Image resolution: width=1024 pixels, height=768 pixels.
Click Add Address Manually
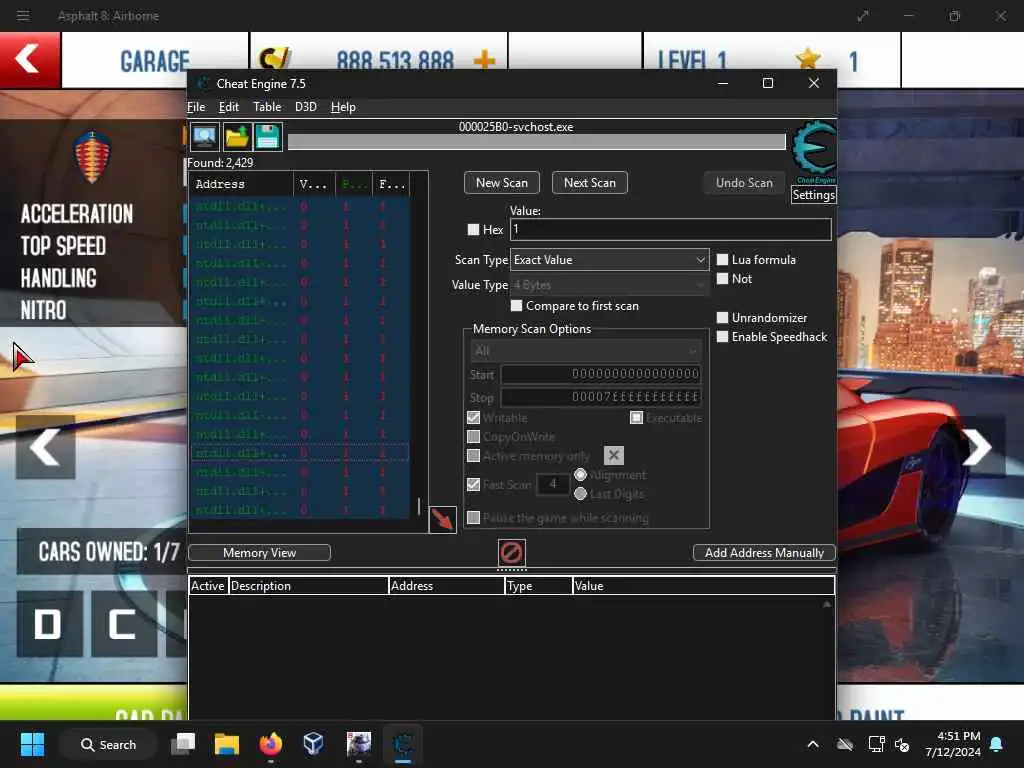(x=764, y=552)
